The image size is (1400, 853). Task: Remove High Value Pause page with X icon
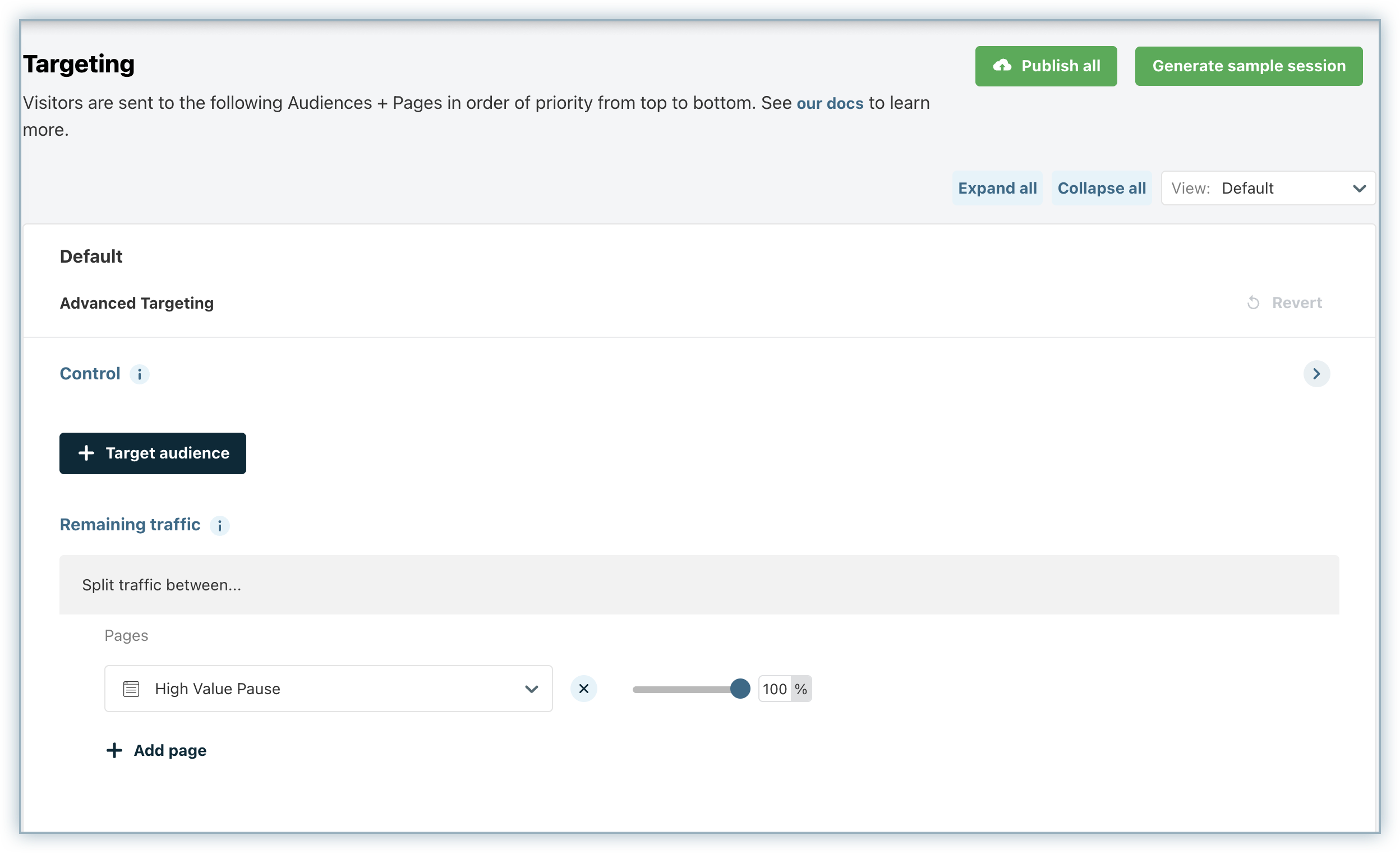coord(583,689)
